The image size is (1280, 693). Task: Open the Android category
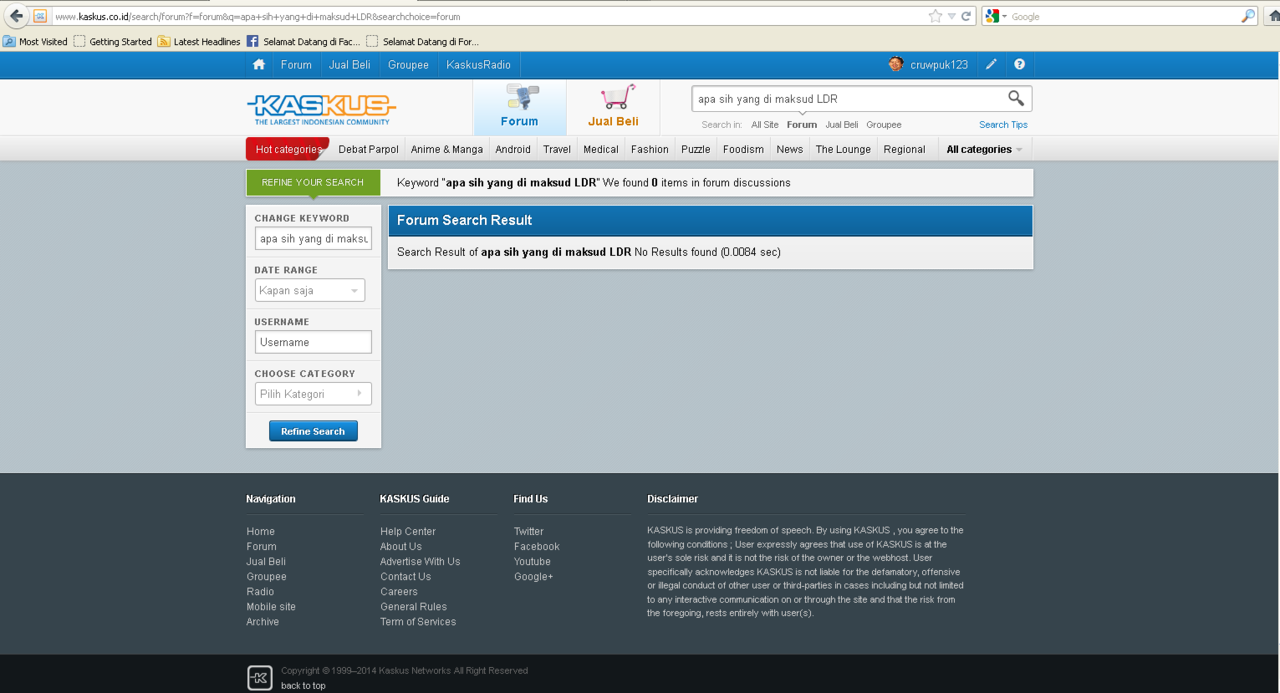pos(513,149)
